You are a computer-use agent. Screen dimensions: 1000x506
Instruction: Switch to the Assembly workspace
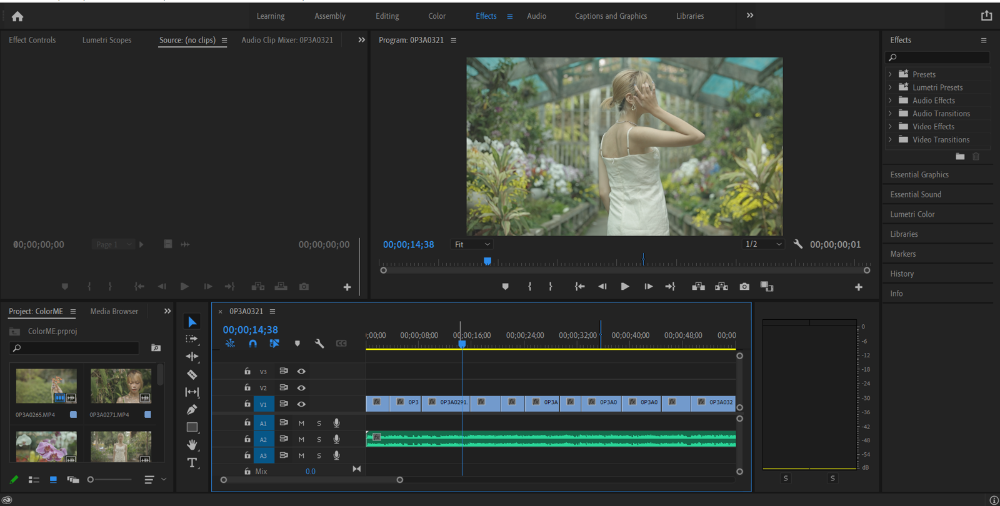330,16
